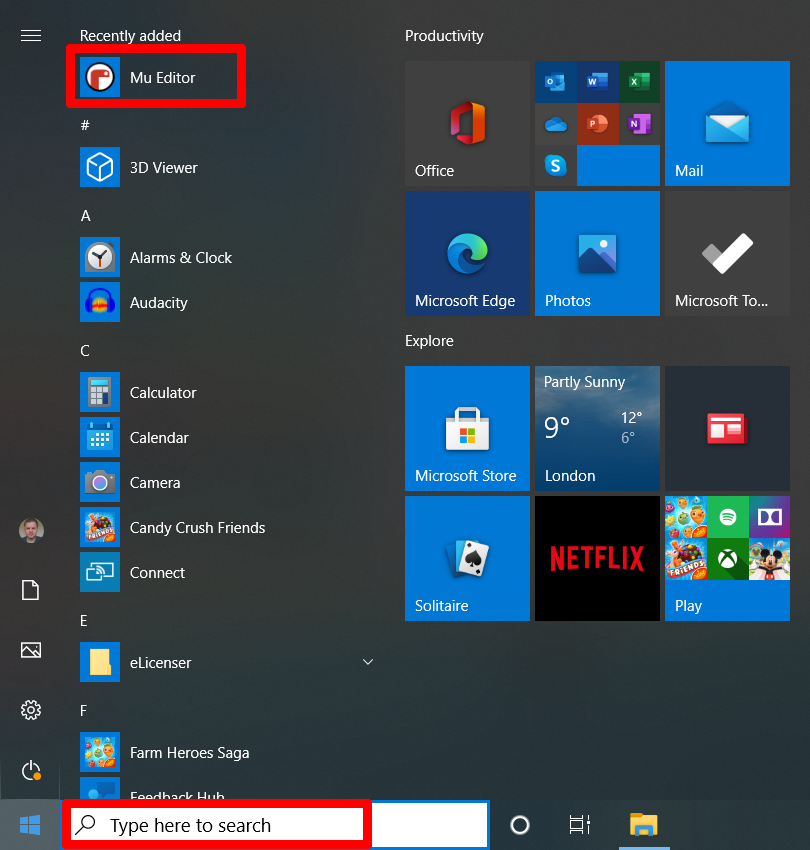Viewport: 810px width, 850px height.
Task: Click the Explore group header
Action: 429,341
